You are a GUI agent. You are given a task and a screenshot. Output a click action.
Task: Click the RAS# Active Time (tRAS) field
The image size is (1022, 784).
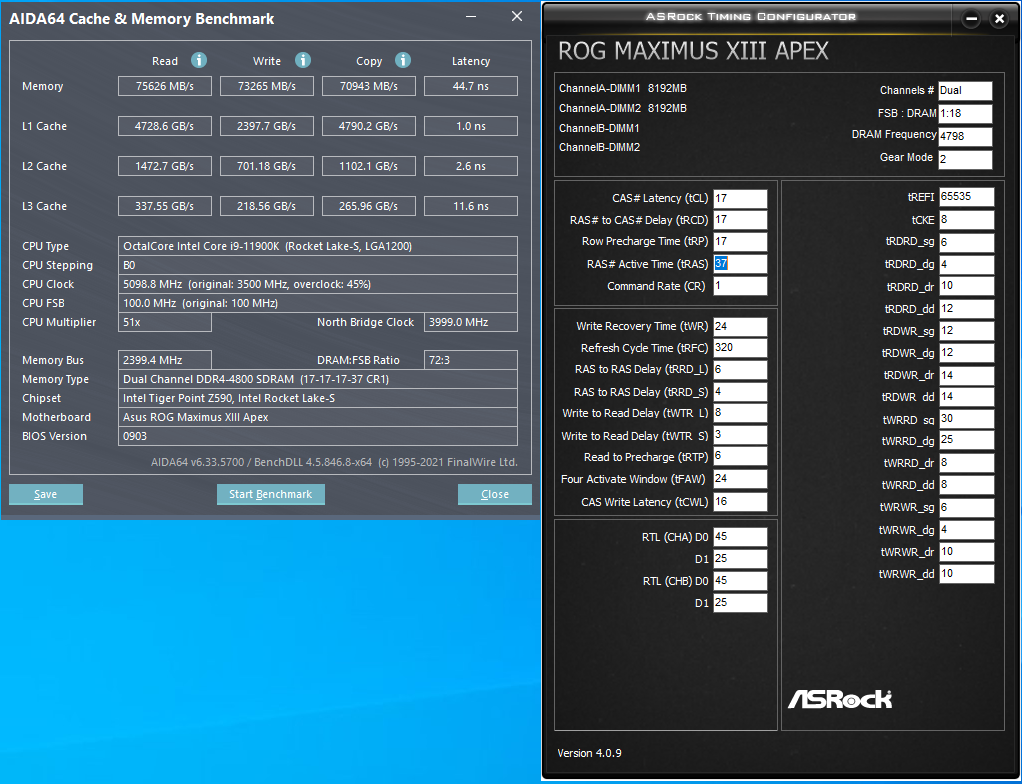(740, 263)
